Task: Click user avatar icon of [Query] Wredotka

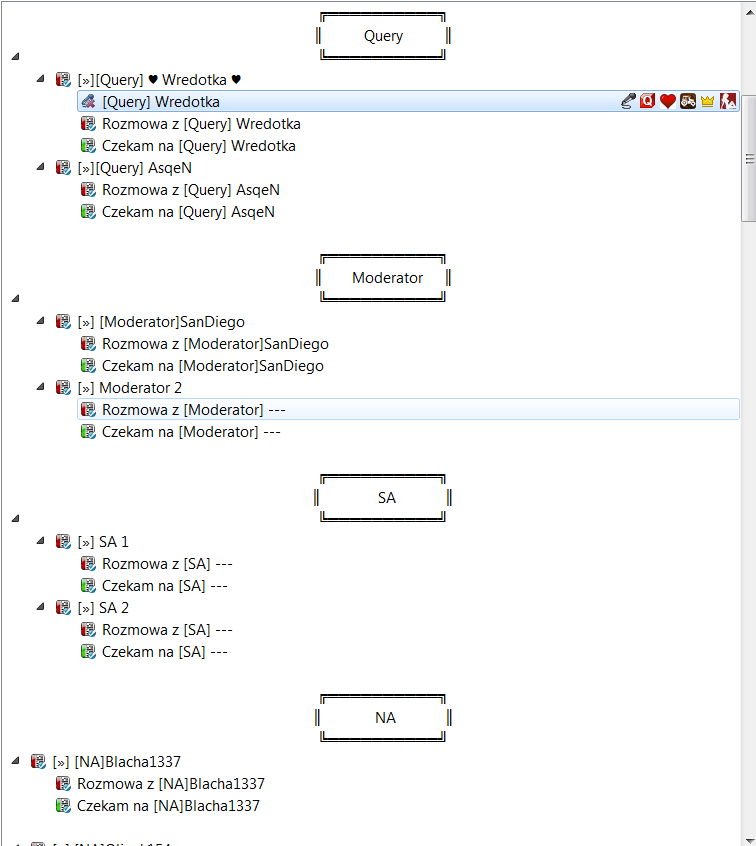Action: coord(88,101)
